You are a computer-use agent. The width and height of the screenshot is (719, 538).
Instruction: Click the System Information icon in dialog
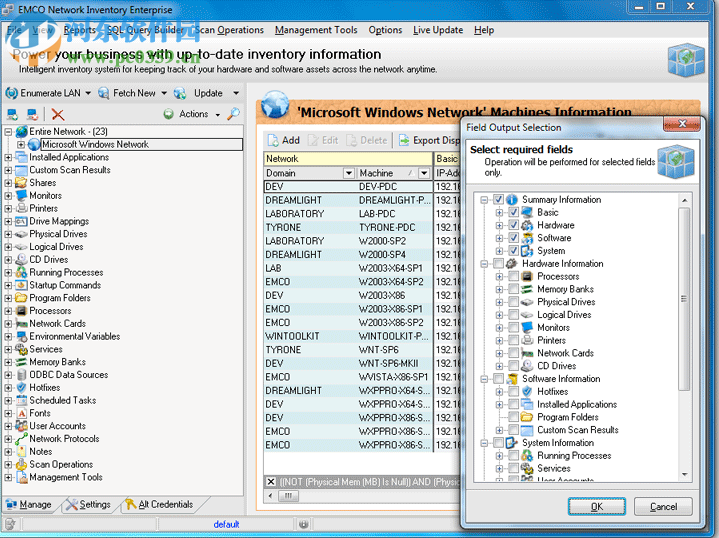pyautogui.click(x=512, y=443)
